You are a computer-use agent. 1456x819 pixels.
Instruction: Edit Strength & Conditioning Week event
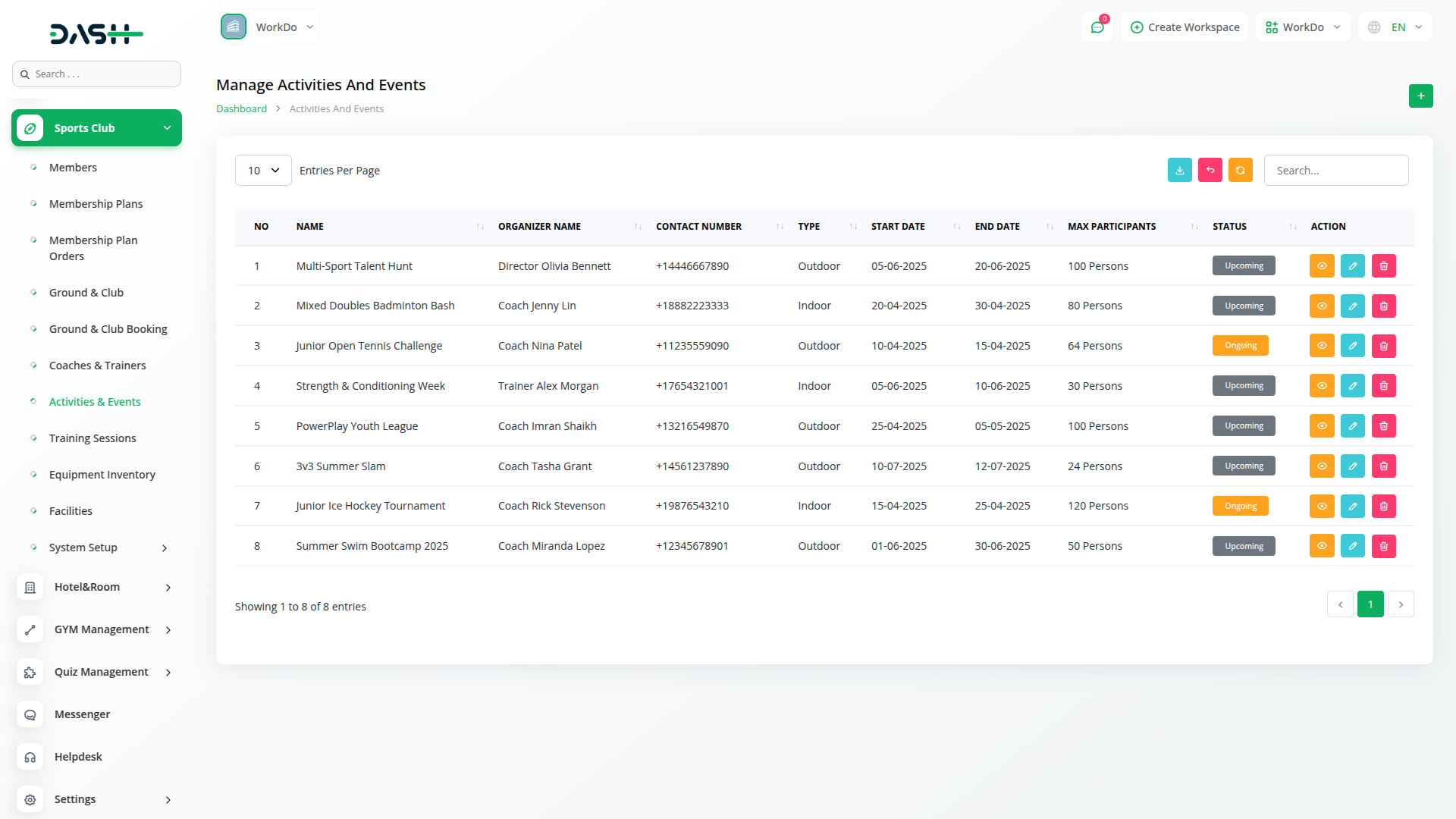point(1353,386)
